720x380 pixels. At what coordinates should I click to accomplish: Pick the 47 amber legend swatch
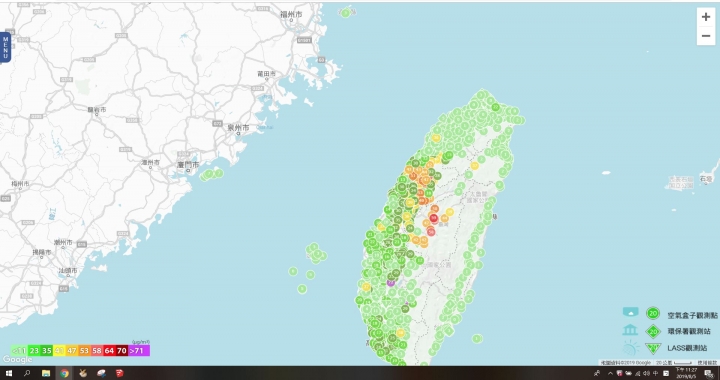point(72,351)
